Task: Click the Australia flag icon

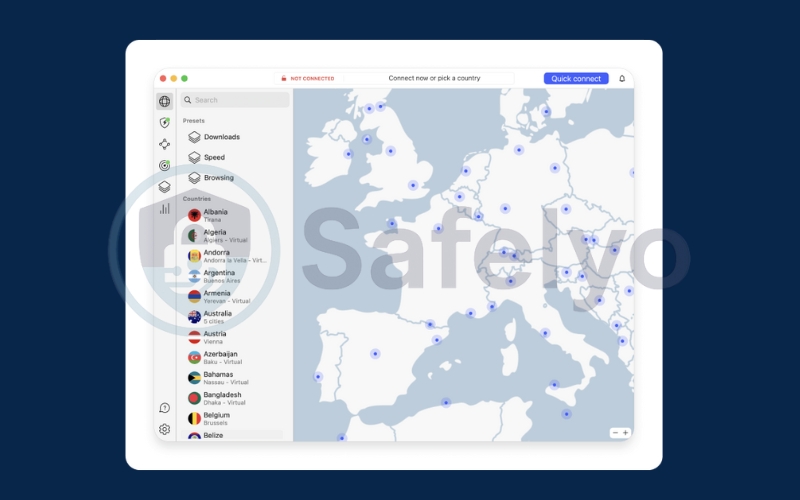Action: coord(194,317)
